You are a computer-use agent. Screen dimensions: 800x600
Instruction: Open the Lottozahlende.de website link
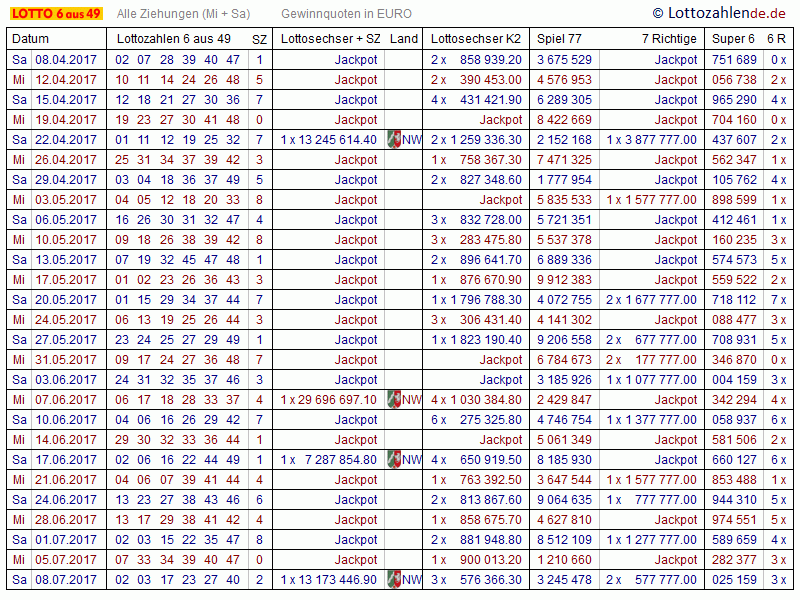click(x=720, y=13)
